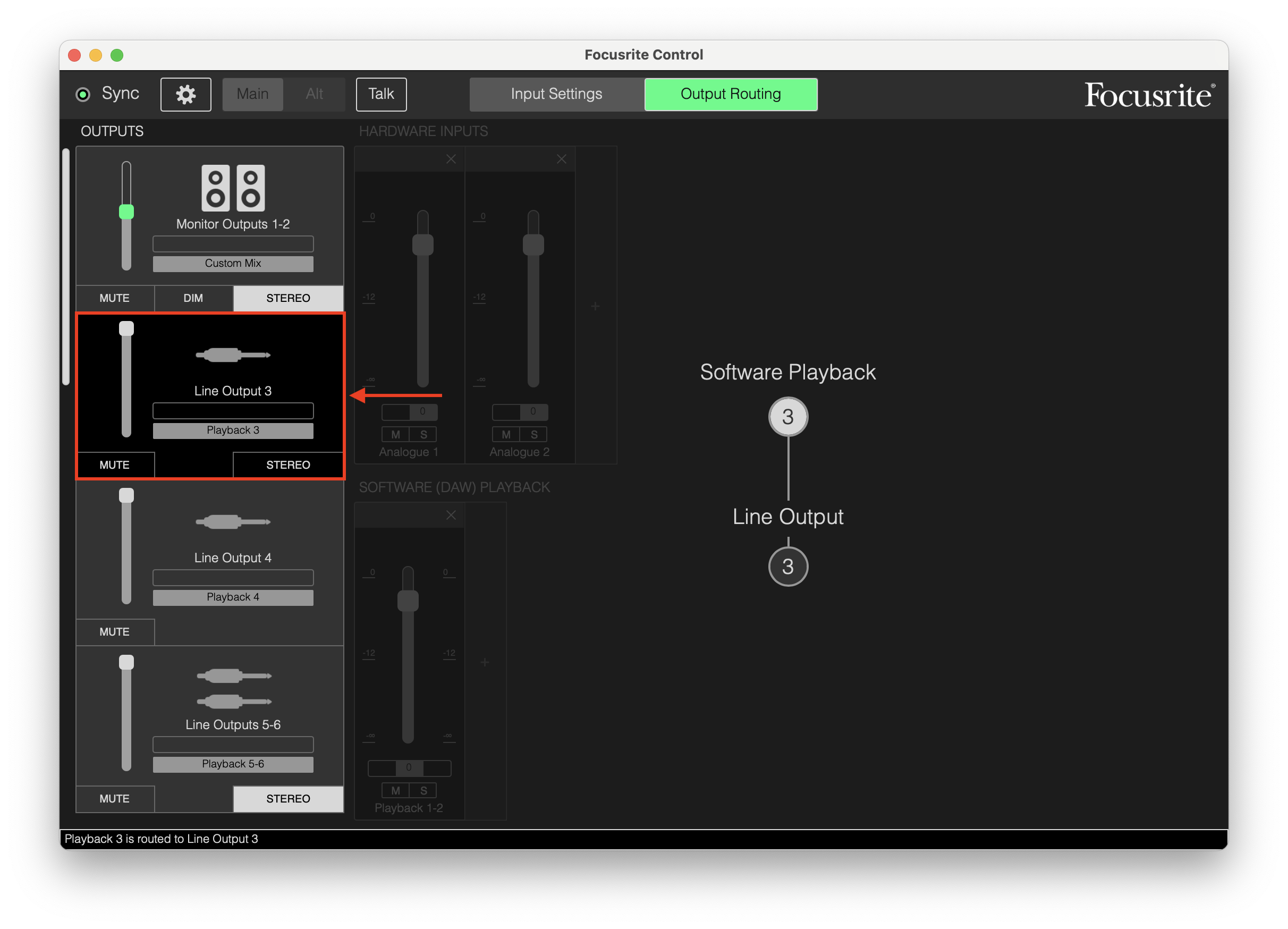1288x929 pixels.
Task: Click the outputs list scrollbar
Action: click(x=66, y=267)
